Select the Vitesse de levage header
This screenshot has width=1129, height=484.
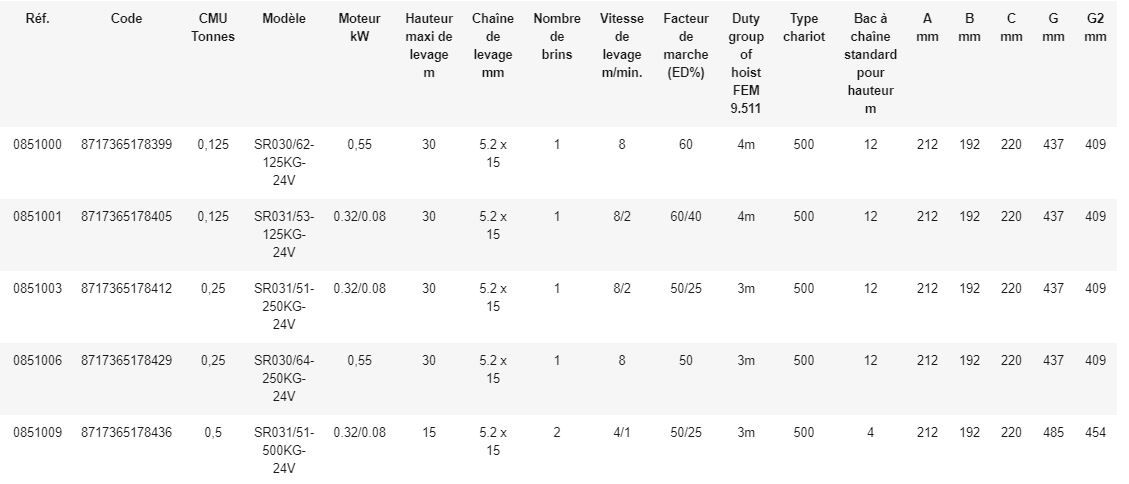tap(622, 46)
